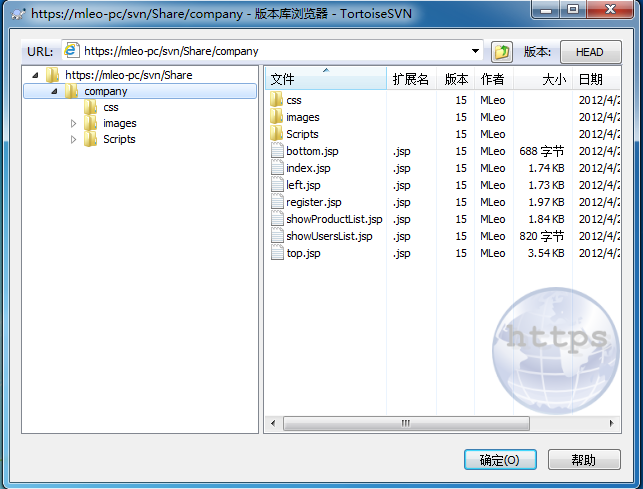Click the index.jsp file icon
Viewport: 643px width, 489px height.
[277, 168]
